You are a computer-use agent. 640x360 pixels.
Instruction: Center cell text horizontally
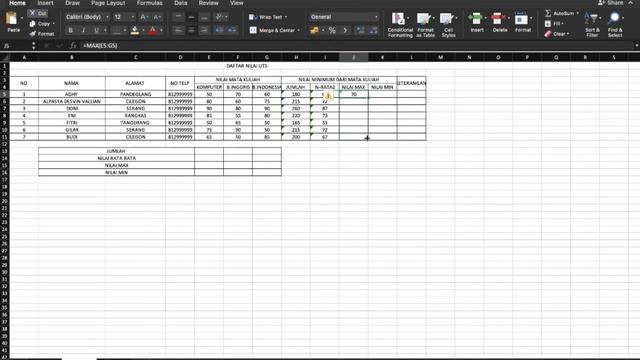tap(191, 30)
